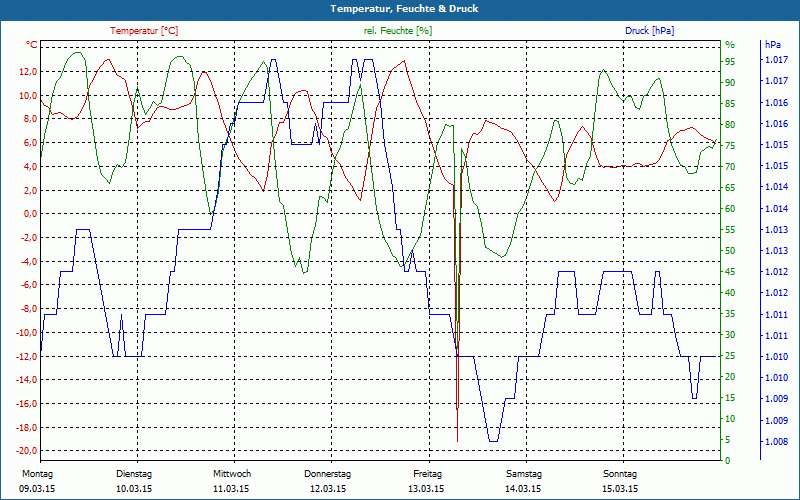Viewport: 800px width, 500px height.
Task: Click the date "11.03.15"
Action: point(231,489)
